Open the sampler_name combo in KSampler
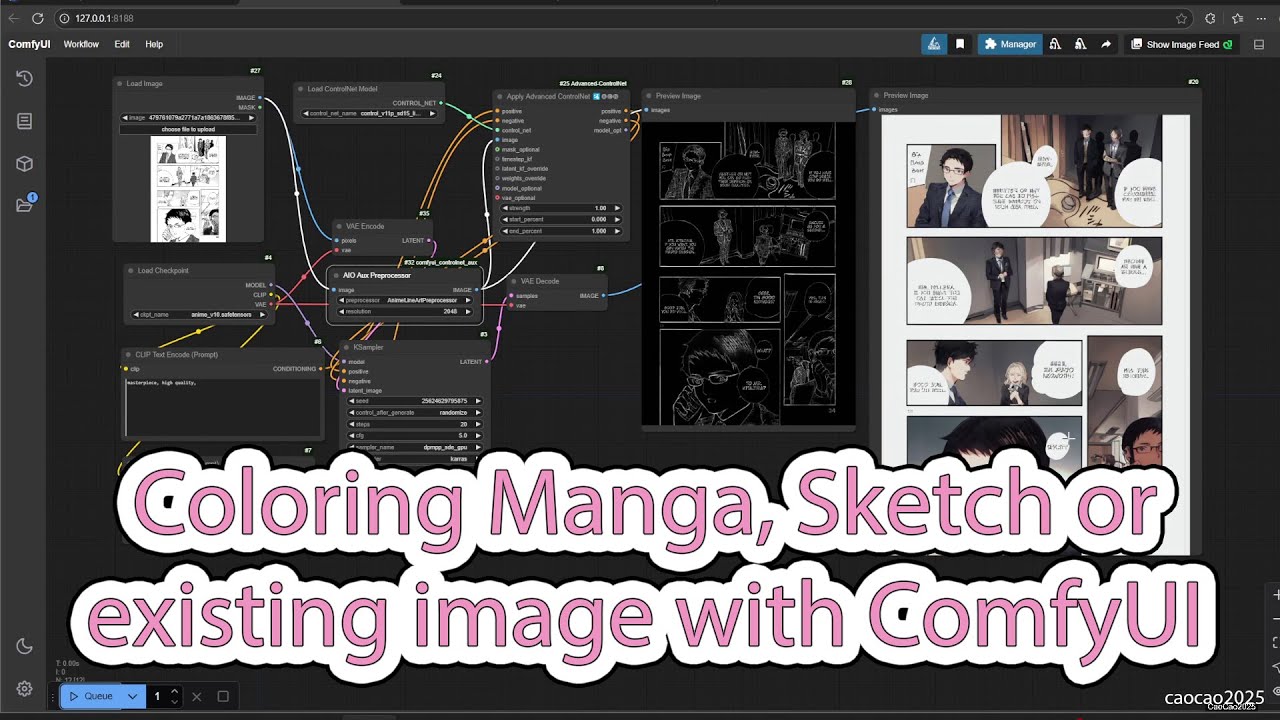 415,447
